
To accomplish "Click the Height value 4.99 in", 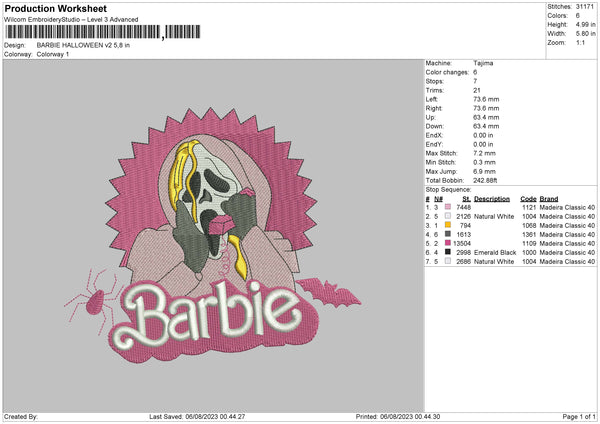I will point(585,24).
